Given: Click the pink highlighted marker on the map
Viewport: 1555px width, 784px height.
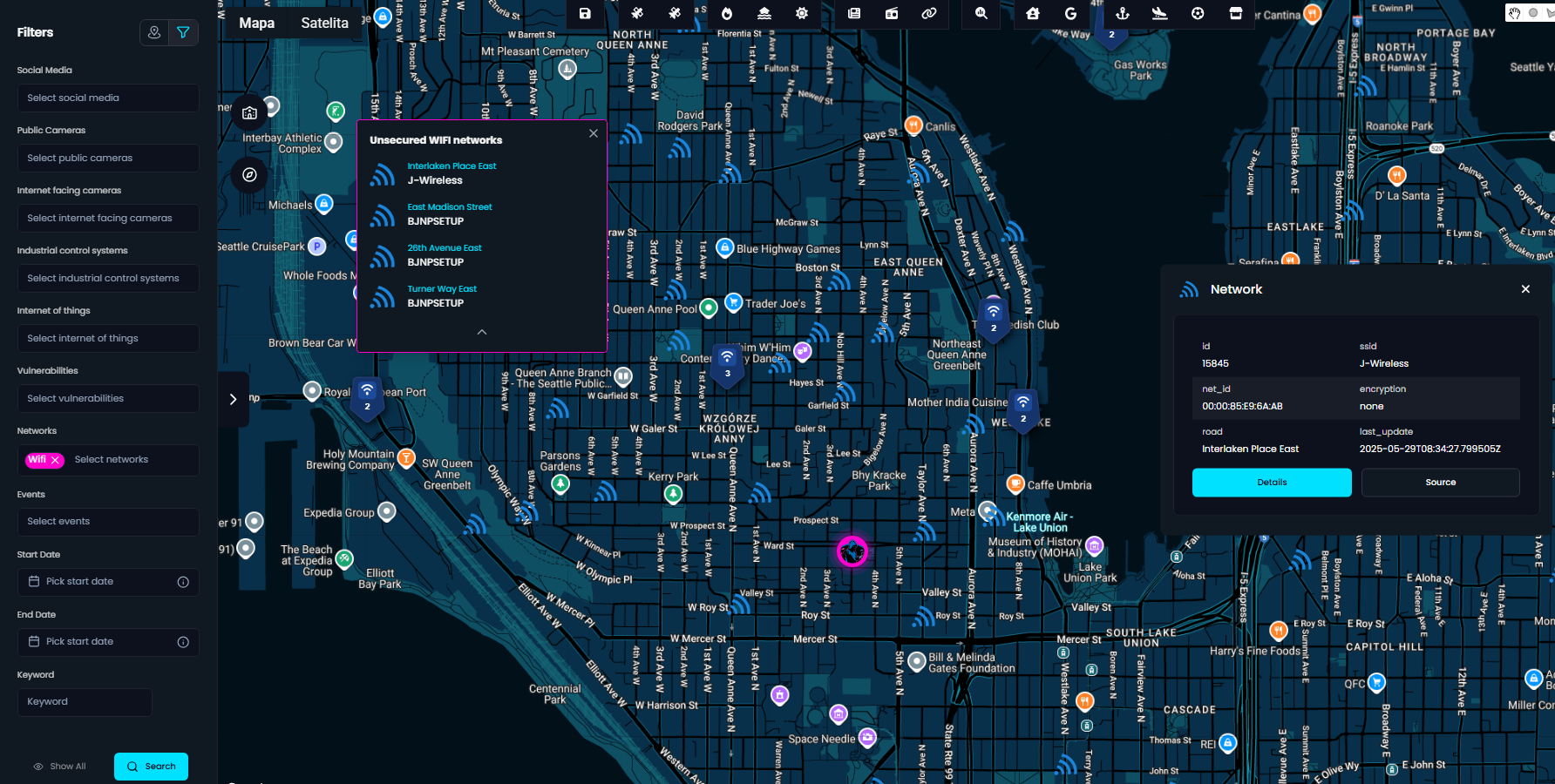Looking at the screenshot, I should coord(852,551).
